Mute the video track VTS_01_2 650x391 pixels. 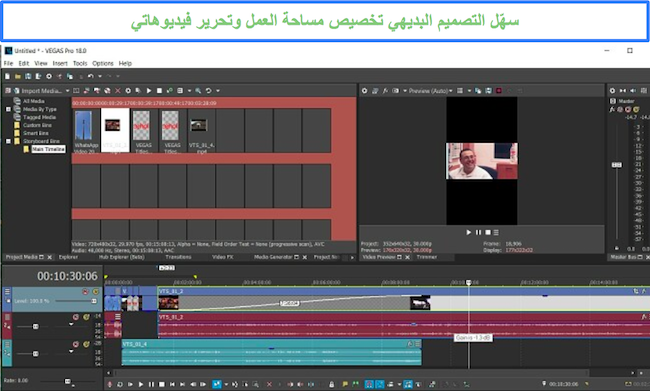(85, 292)
